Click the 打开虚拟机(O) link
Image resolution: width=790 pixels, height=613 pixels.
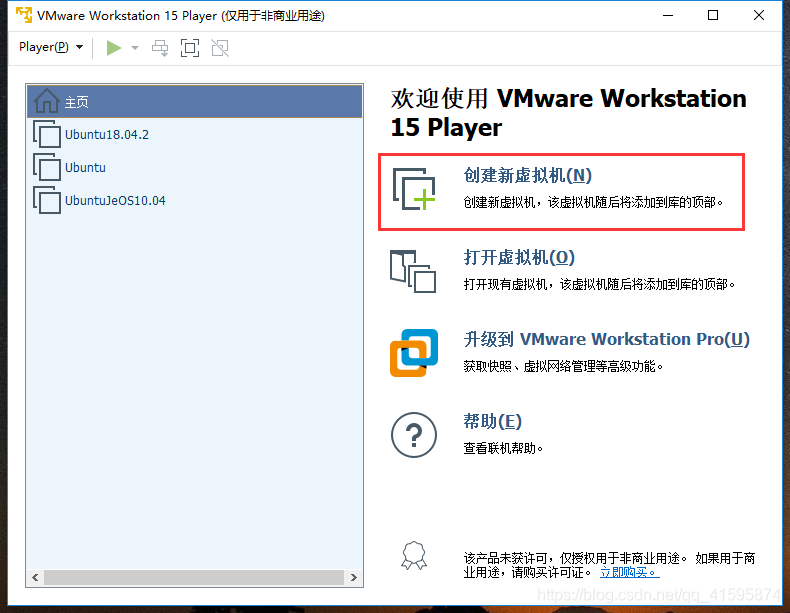click(x=519, y=257)
